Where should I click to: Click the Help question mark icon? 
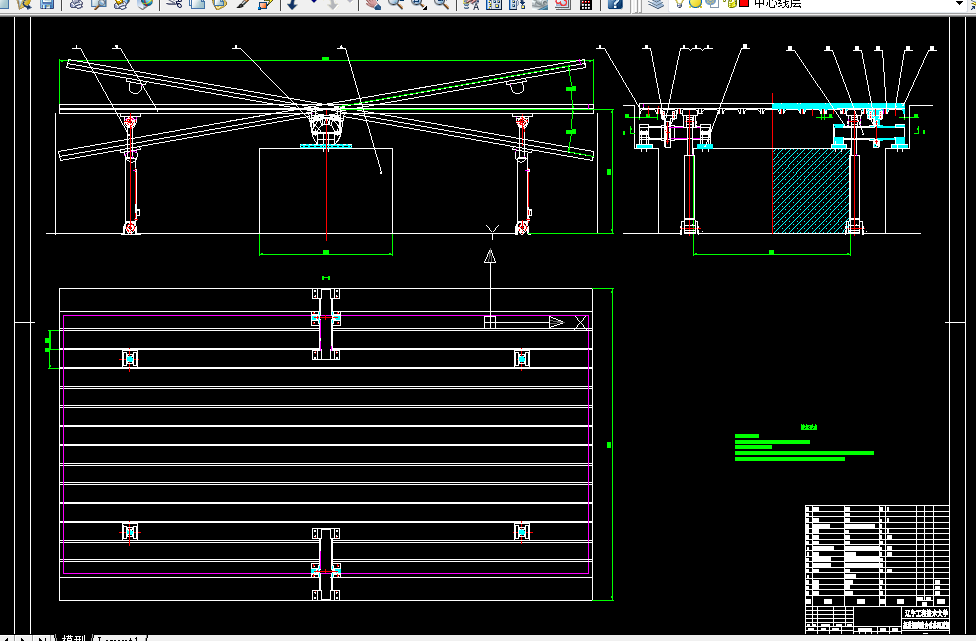(x=615, y=4)
